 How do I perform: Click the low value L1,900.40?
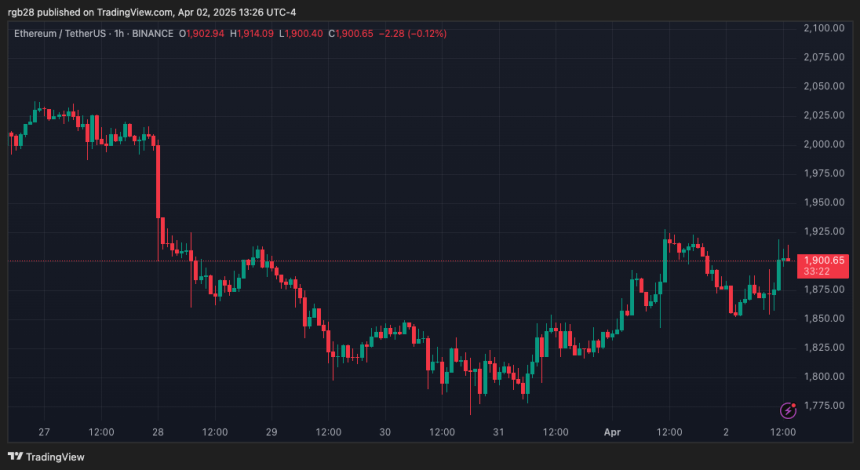301,34
